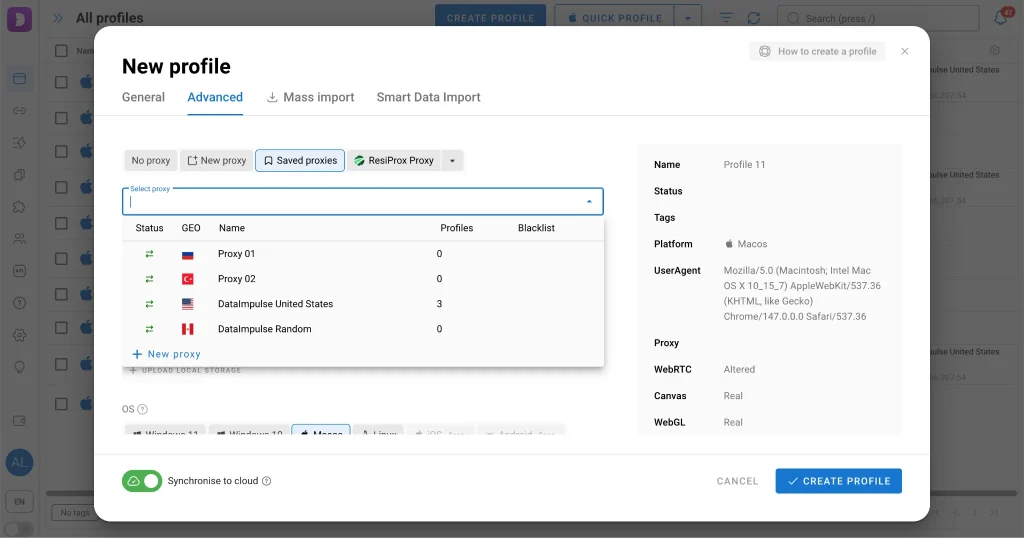
Task: Click the Select proxy input field
Action: click(350, 201)
